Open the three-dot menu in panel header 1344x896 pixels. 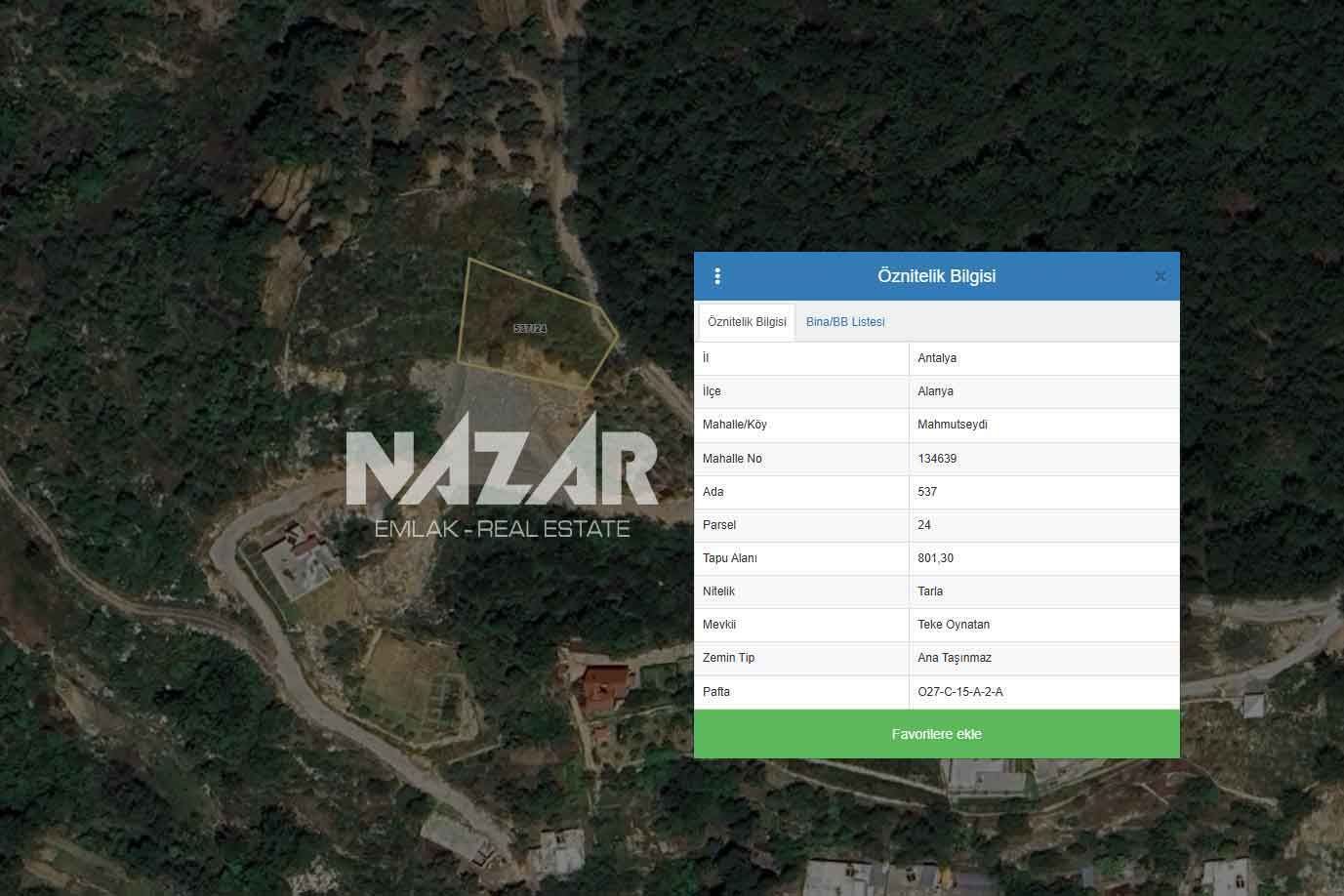[717, 276]
